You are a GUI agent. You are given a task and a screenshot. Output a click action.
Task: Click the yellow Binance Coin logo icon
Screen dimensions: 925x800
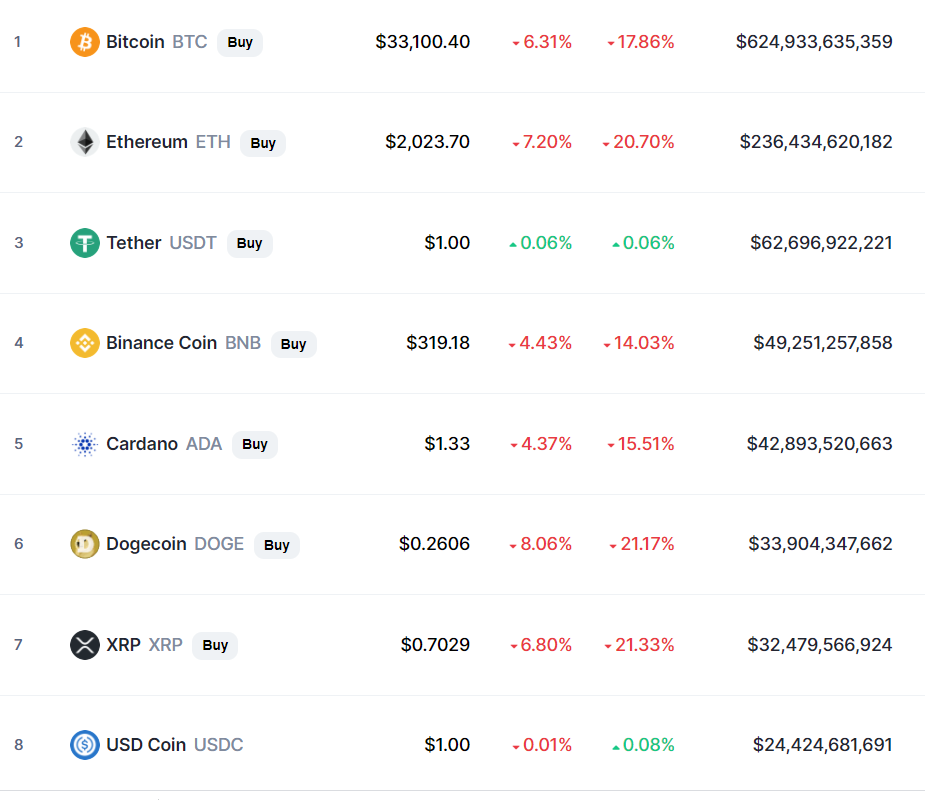[x=85, y=343]
